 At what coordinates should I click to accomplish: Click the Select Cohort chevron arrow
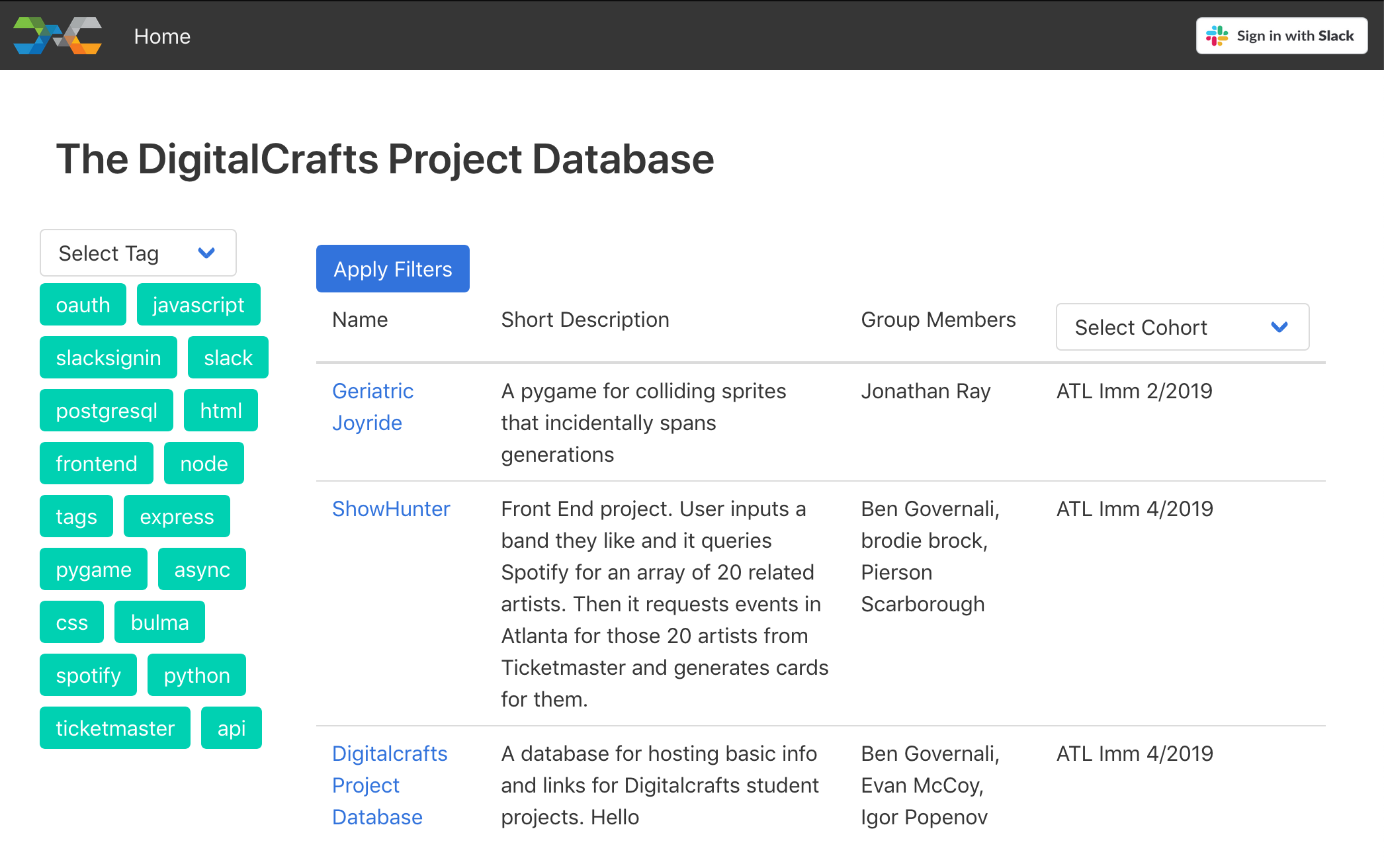click(x=1279, y=327)
